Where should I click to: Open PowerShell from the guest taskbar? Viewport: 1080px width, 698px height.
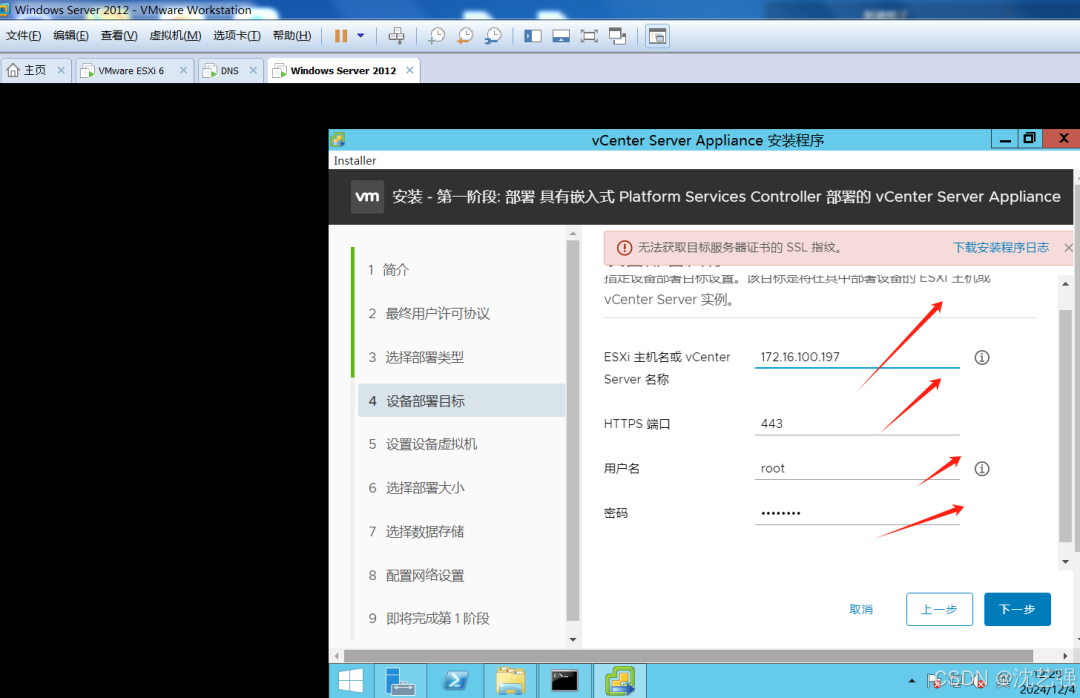coord(455,681)
